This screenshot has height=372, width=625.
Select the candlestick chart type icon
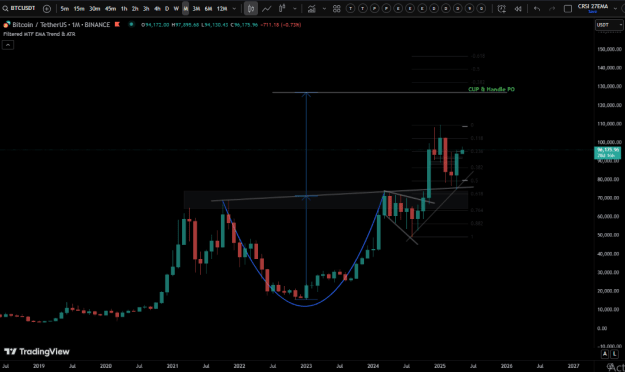coord(251,8)
